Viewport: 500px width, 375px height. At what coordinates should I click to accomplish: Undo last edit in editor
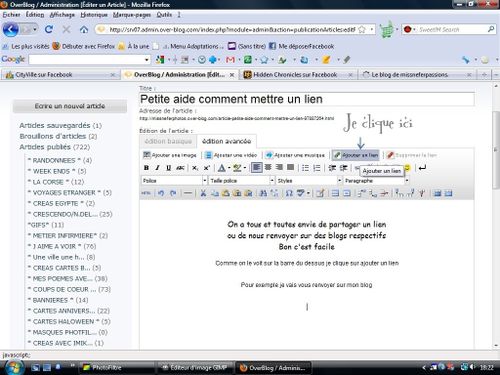coord(161,193)
